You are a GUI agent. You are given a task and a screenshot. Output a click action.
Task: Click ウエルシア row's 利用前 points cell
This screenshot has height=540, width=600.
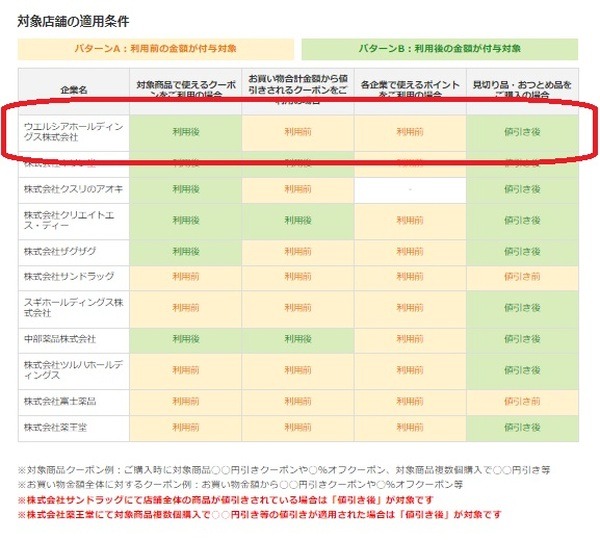click(x=410, y=132)
